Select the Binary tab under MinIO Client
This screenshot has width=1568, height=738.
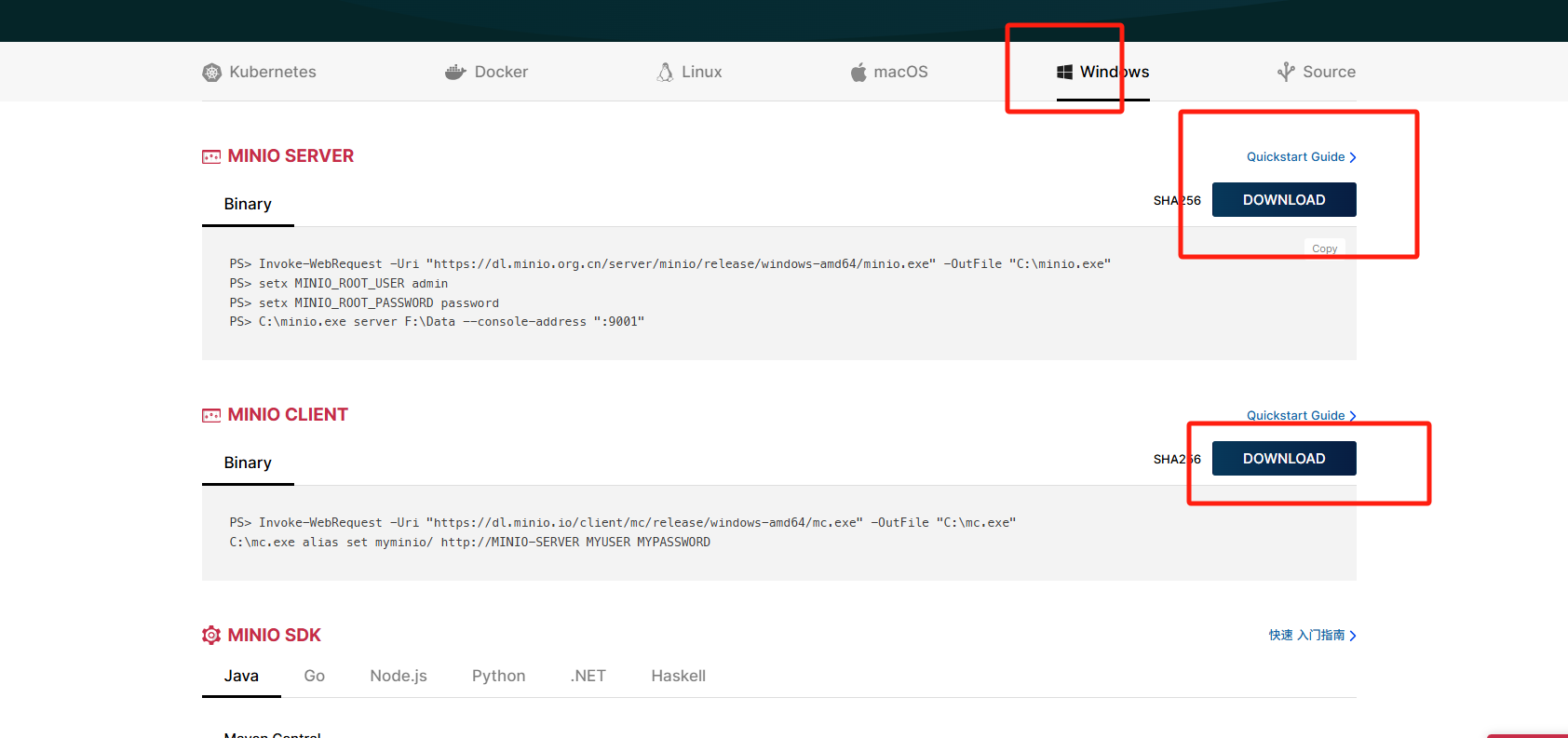(248, 463)
